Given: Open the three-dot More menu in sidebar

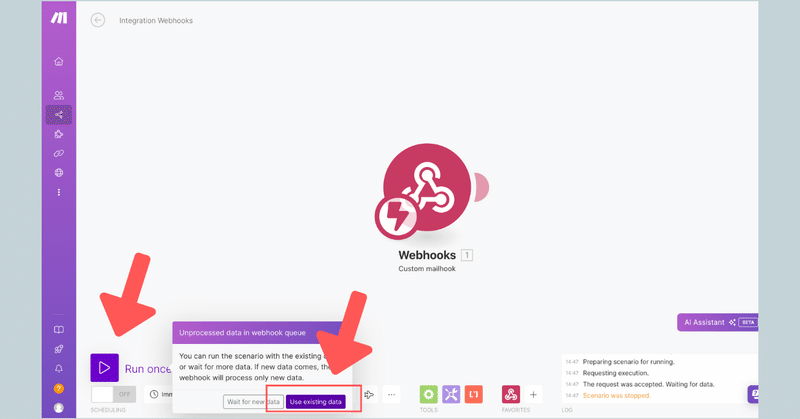Looking at the screenshot, I should pyautogui.click(x=59, y=192).
